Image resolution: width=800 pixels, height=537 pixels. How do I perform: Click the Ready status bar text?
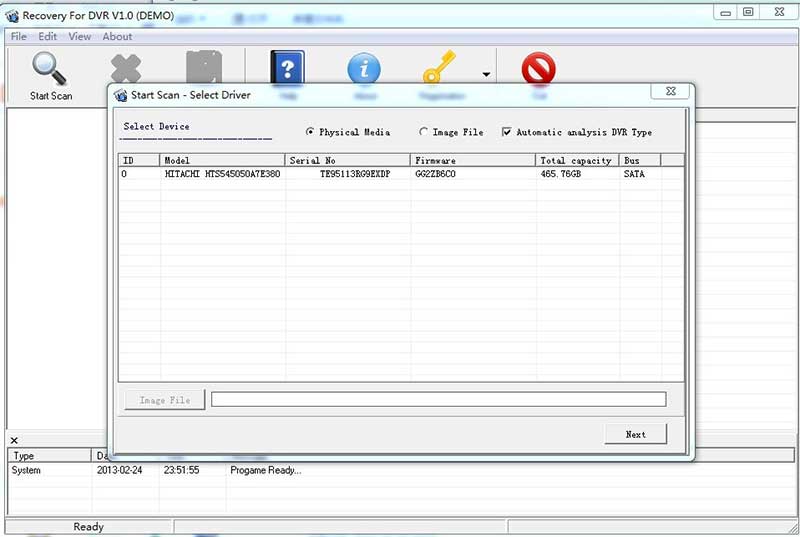[x=88, y=527]
